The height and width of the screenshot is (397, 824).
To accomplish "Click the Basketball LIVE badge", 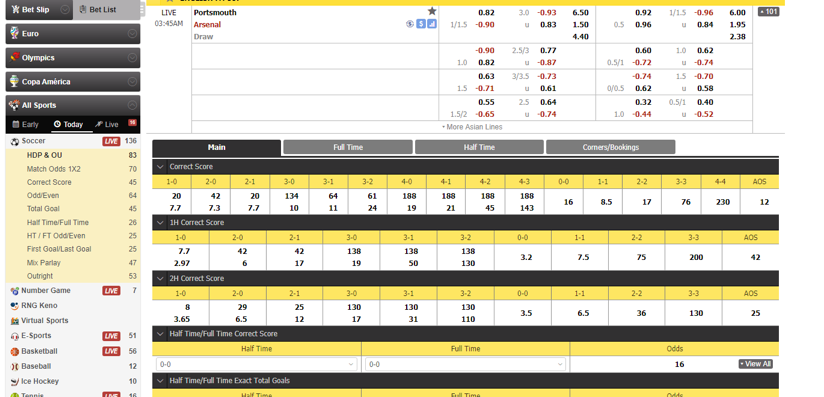I will (x=111, y=351).
